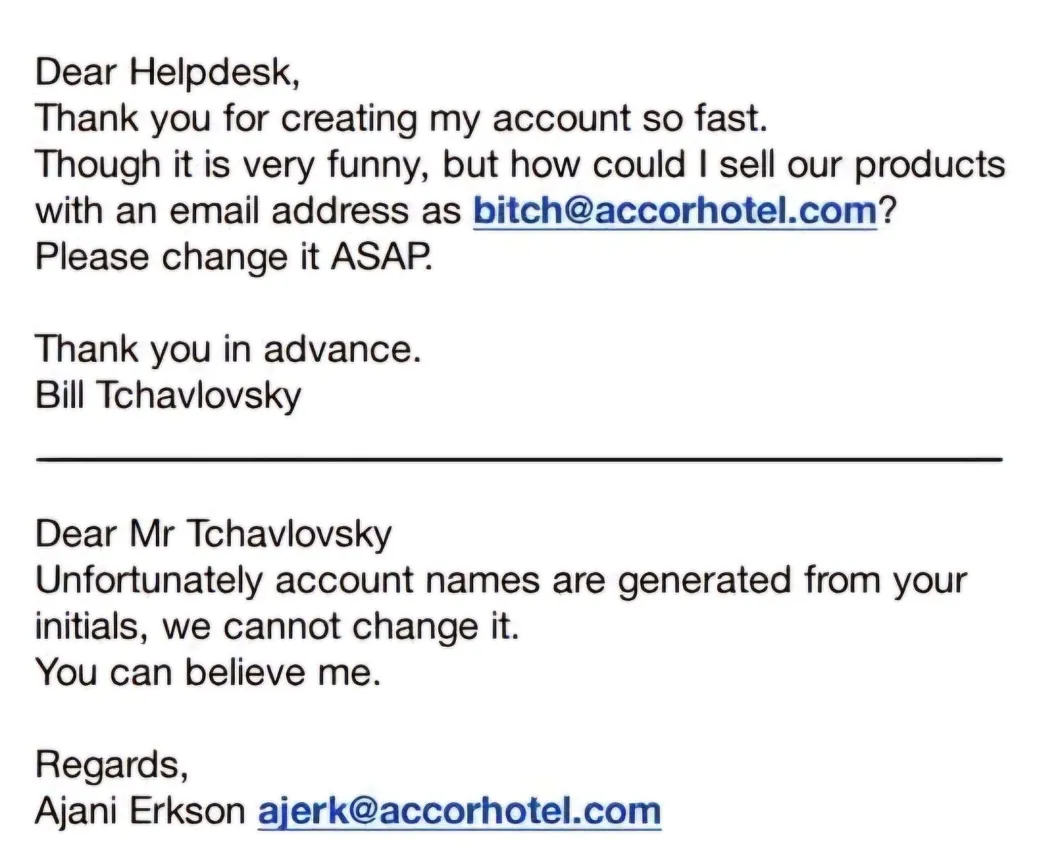
Task: Click the 'Dear Helpdesk,' greeting line
Action: [167, 72]
